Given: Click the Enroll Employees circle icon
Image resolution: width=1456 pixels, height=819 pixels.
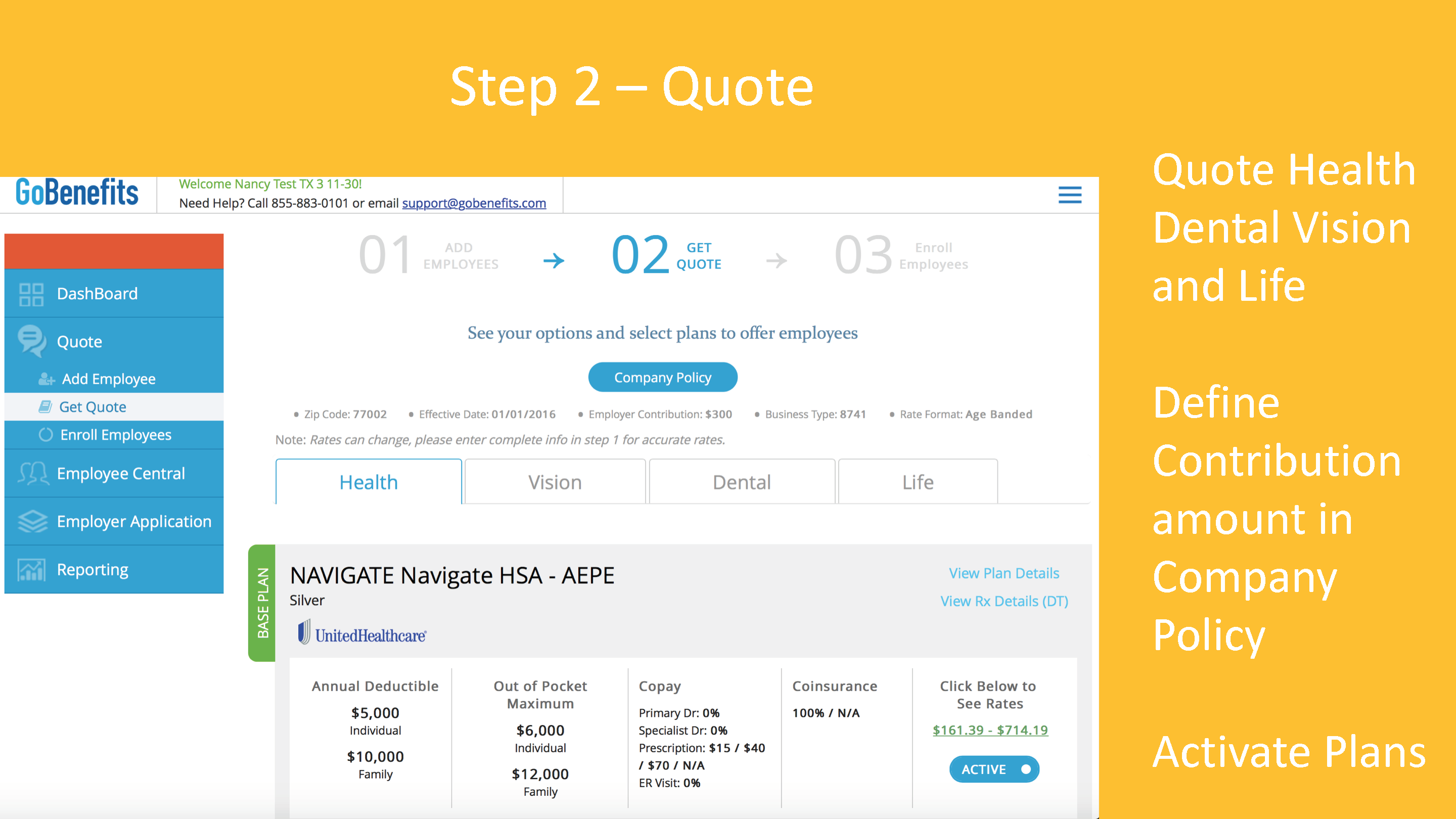Looking at the screenshot, I should coord(46,435).
